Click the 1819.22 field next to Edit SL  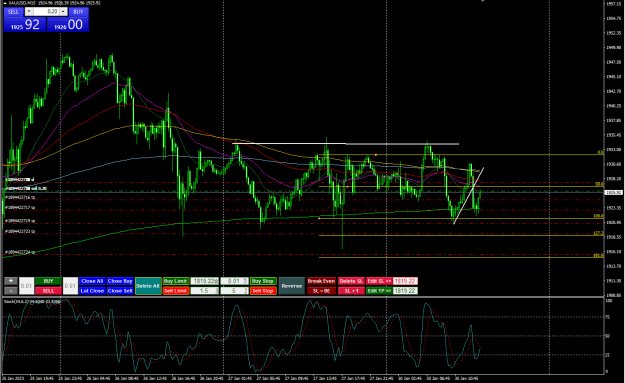(405, 281)
